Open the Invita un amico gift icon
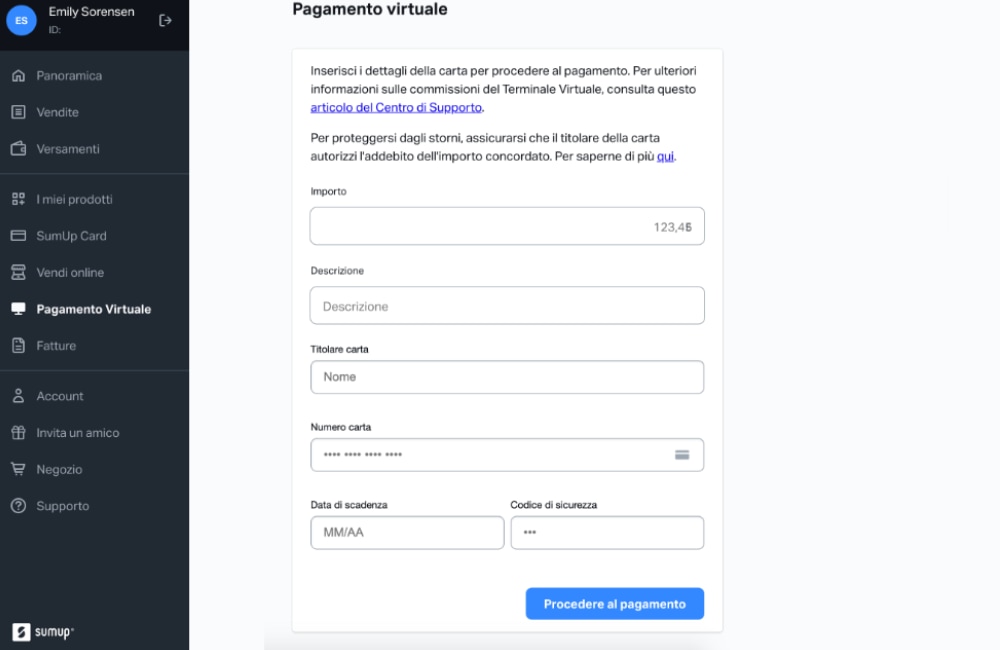This screenshot has width=1000, height=650. pyautogui.click(x=18, y=432)
